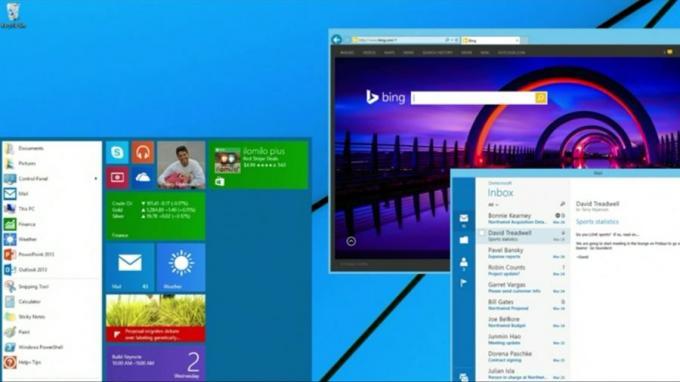680x382 pixels.
Task: Open the Music headphones tile
Action: coord(143,152)
